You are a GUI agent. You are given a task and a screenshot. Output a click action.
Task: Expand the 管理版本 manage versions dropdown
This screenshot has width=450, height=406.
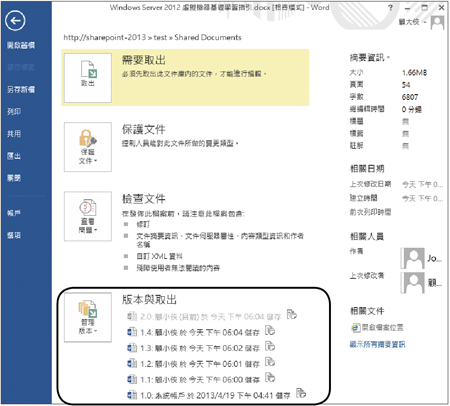click(x=88, y=317)
